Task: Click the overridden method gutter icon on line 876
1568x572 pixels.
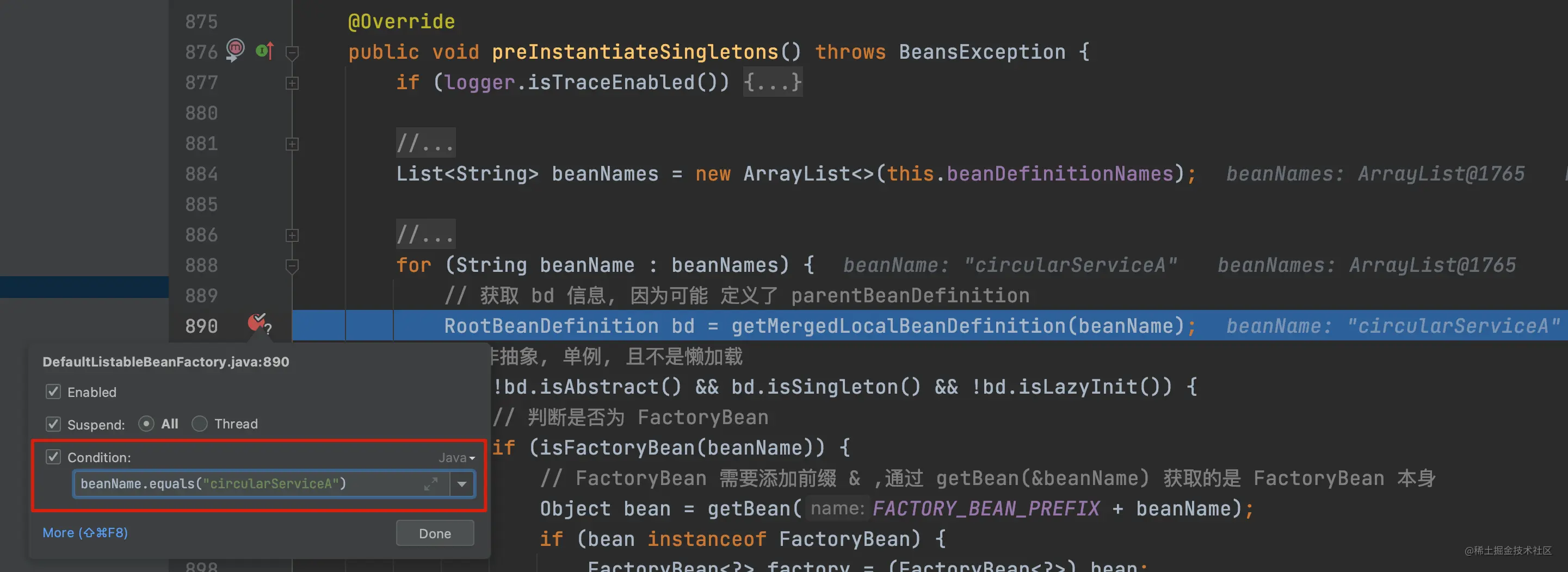Action: point(265,51)
